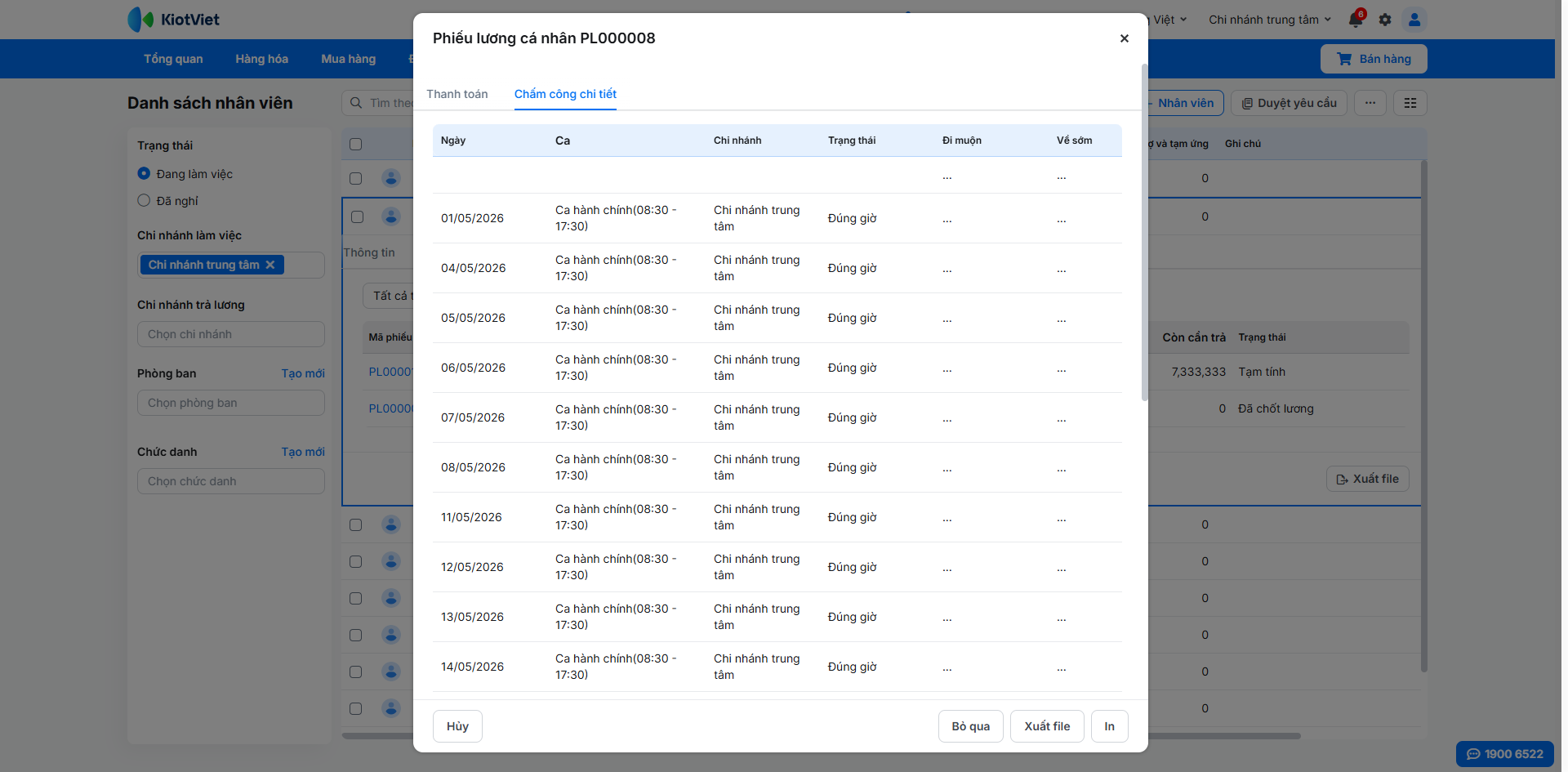Image resolution: width=1568 pixels, height=772 pixels.
Task: Close the Phiếu lương cá nhân dialog
Action: coord(1124,38)
